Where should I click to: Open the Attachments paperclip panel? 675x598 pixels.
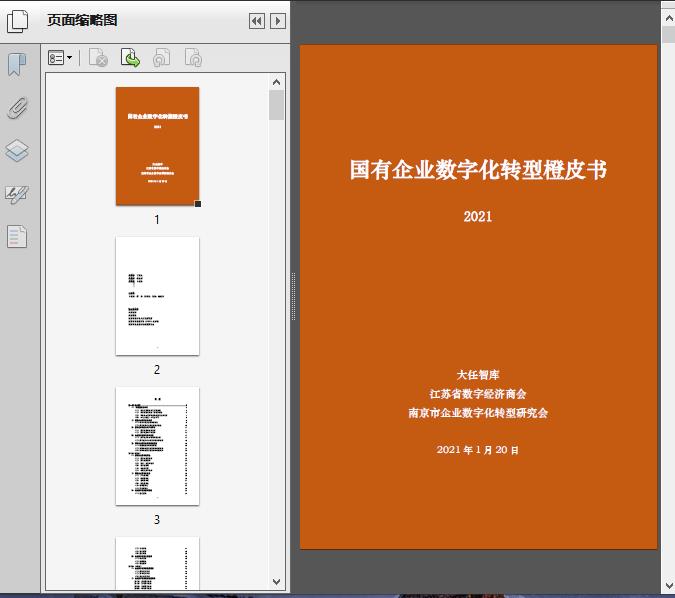click(x=17, y=108)
